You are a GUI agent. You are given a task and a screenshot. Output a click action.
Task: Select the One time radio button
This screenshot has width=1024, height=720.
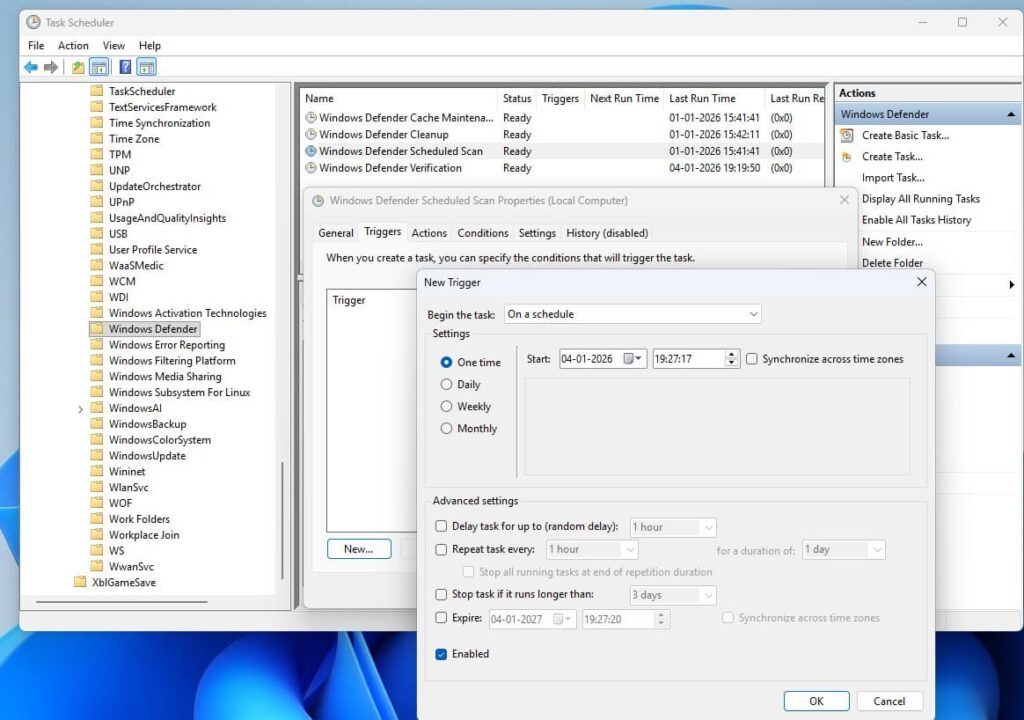coord(447,362)
